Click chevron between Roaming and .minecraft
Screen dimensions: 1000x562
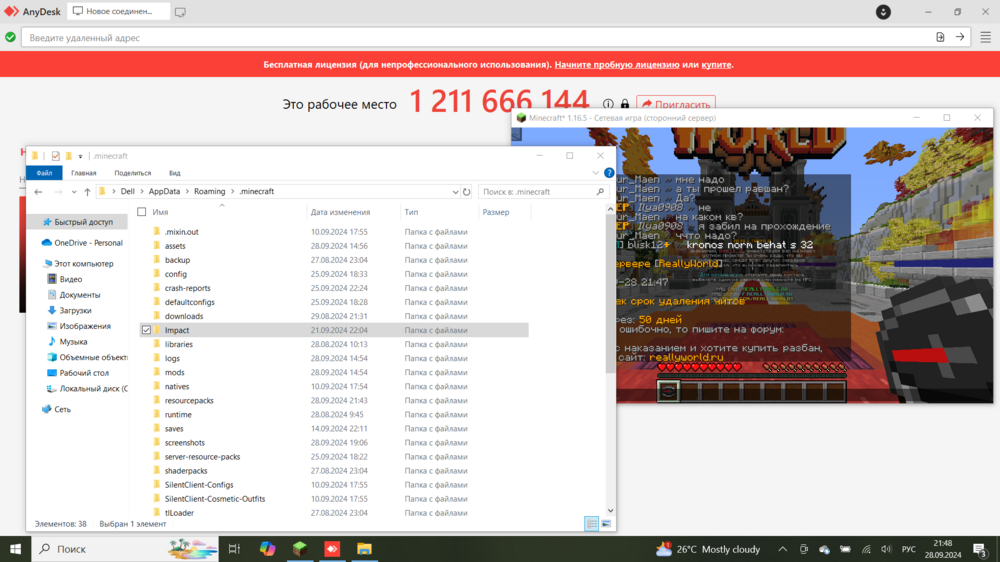click(233, 191)
